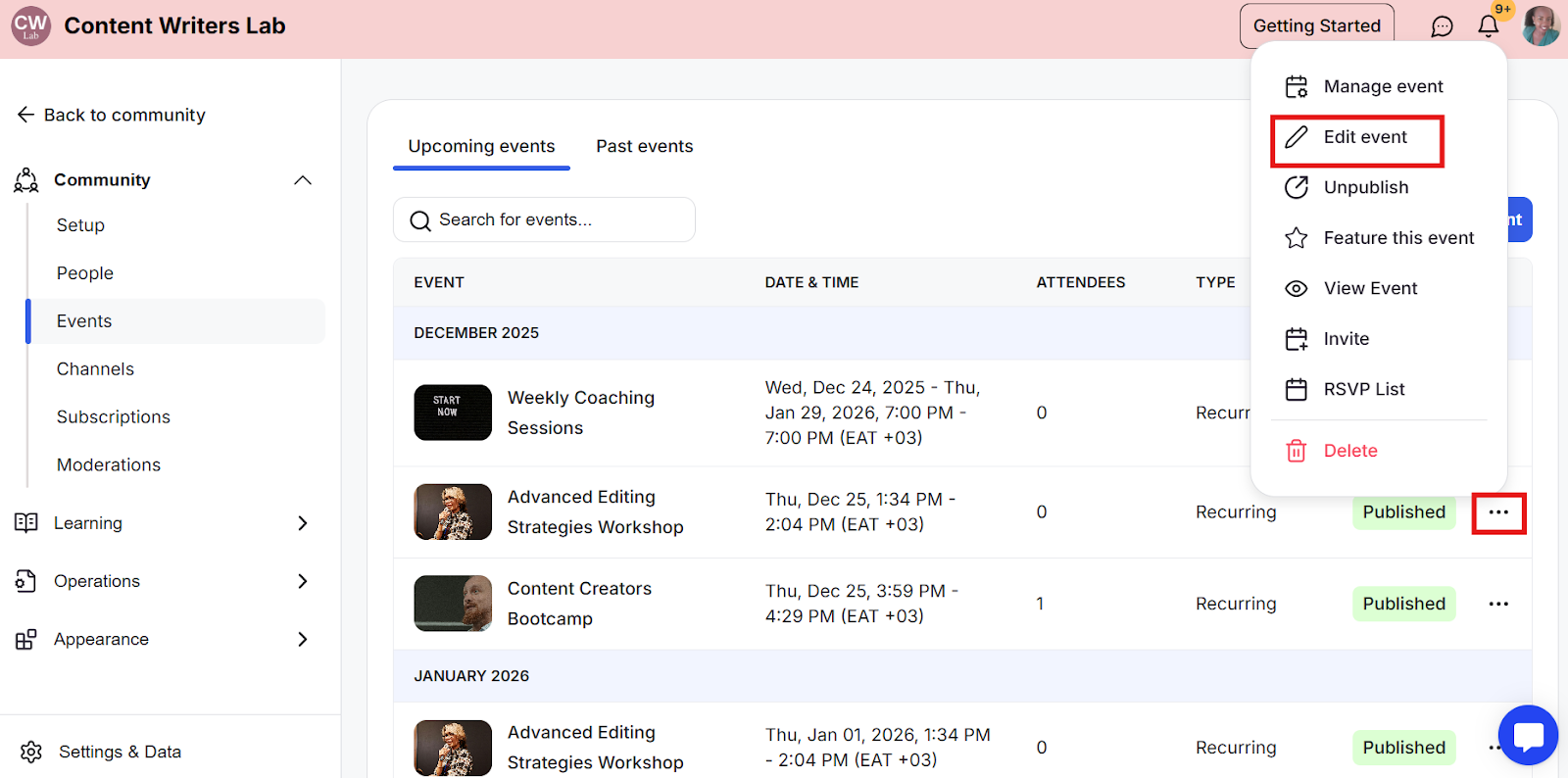
Task: Expand the Operations section
Action: click(x=303, y=581)
